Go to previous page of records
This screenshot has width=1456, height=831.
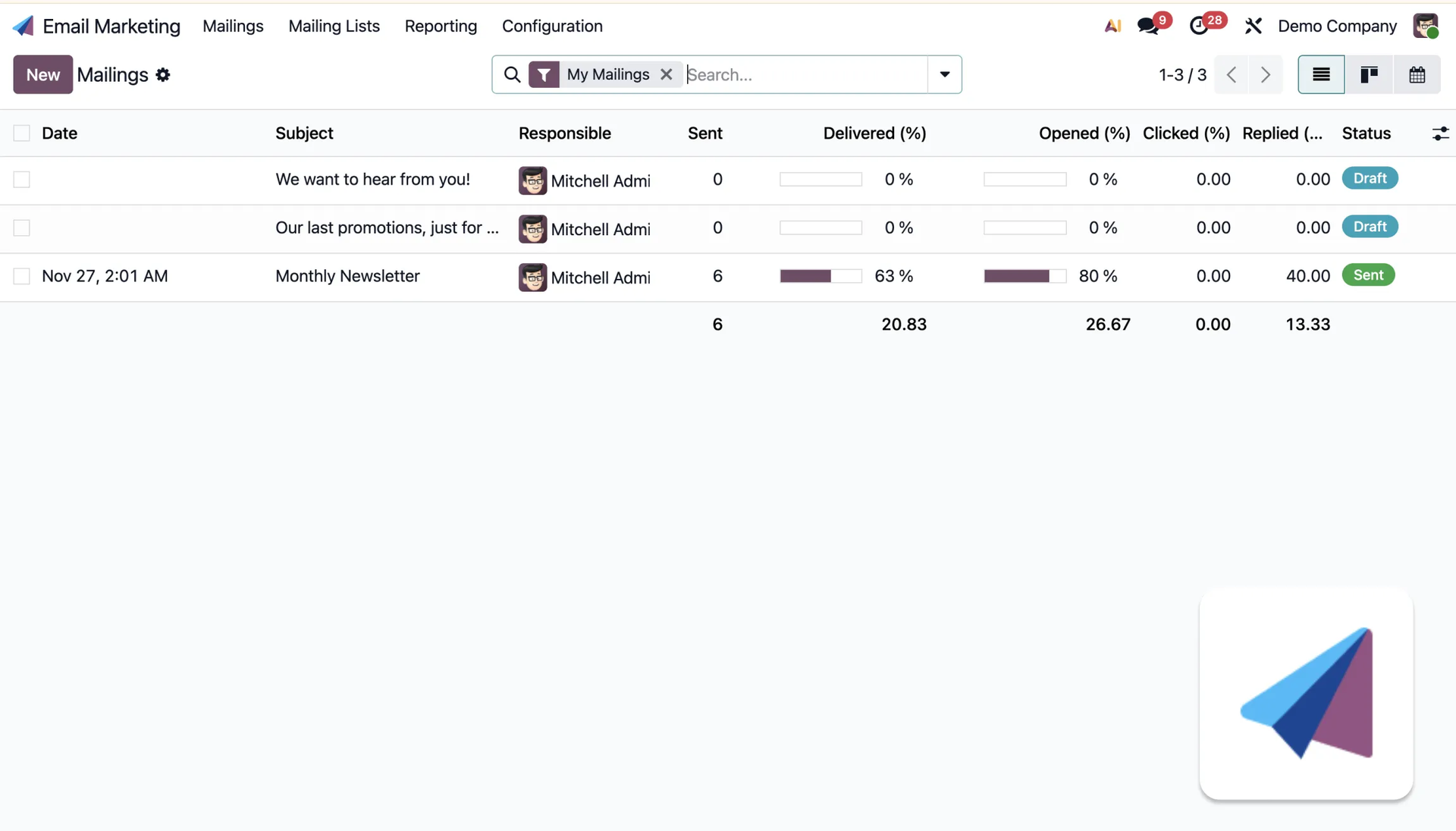pyautogui.click(x=1232, y=74)
